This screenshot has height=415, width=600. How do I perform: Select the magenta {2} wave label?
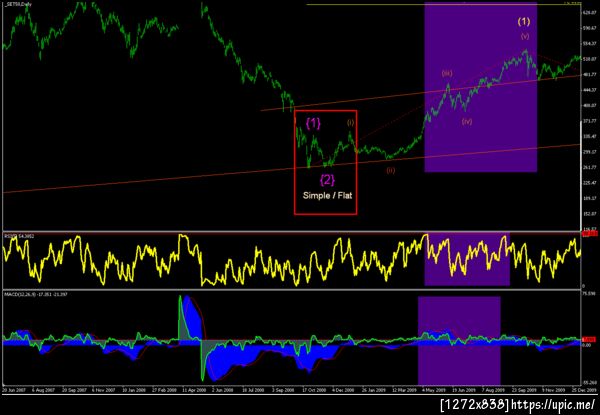(328, 179)
